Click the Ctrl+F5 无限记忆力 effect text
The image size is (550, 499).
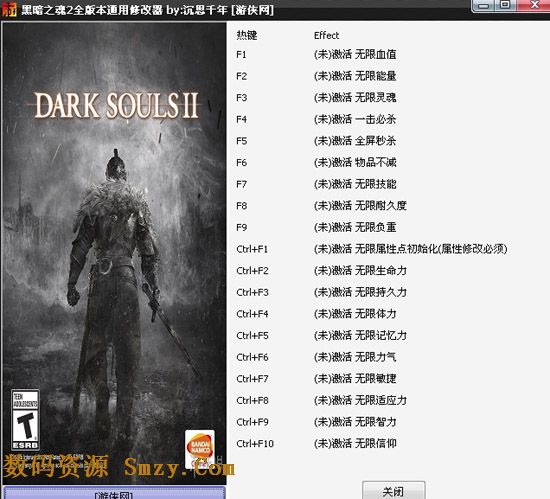pyautogui.click(x=360, y=335)
